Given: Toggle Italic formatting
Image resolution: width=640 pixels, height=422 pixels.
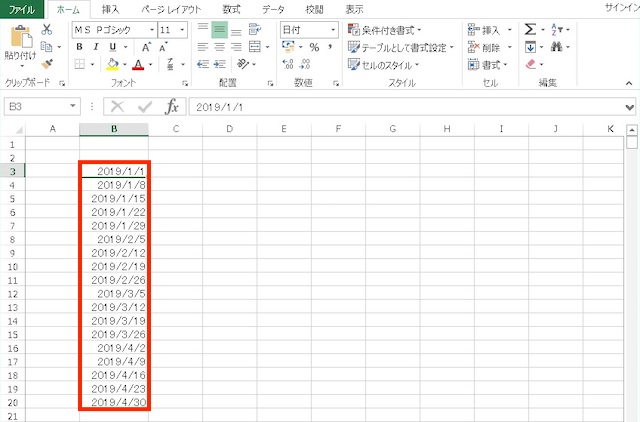Looking at the screenshot, I should coord(97,47).
